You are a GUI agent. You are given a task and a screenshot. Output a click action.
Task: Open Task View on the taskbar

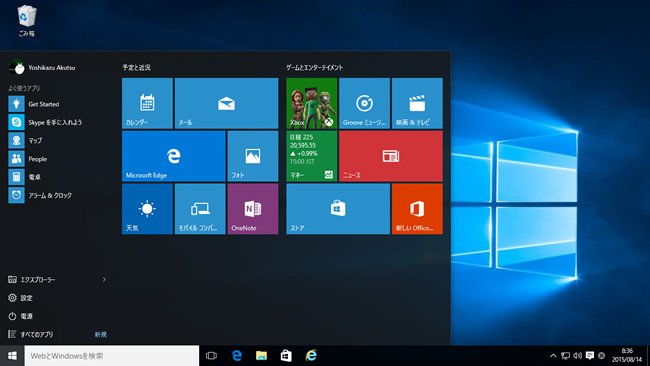coord(211,356)
